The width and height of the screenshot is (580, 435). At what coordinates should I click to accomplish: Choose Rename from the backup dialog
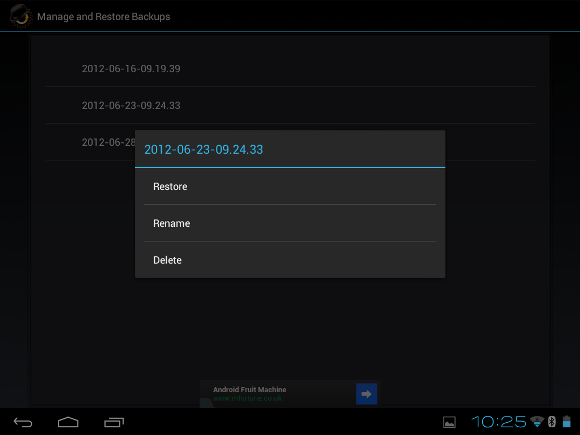tap(290, 223)
